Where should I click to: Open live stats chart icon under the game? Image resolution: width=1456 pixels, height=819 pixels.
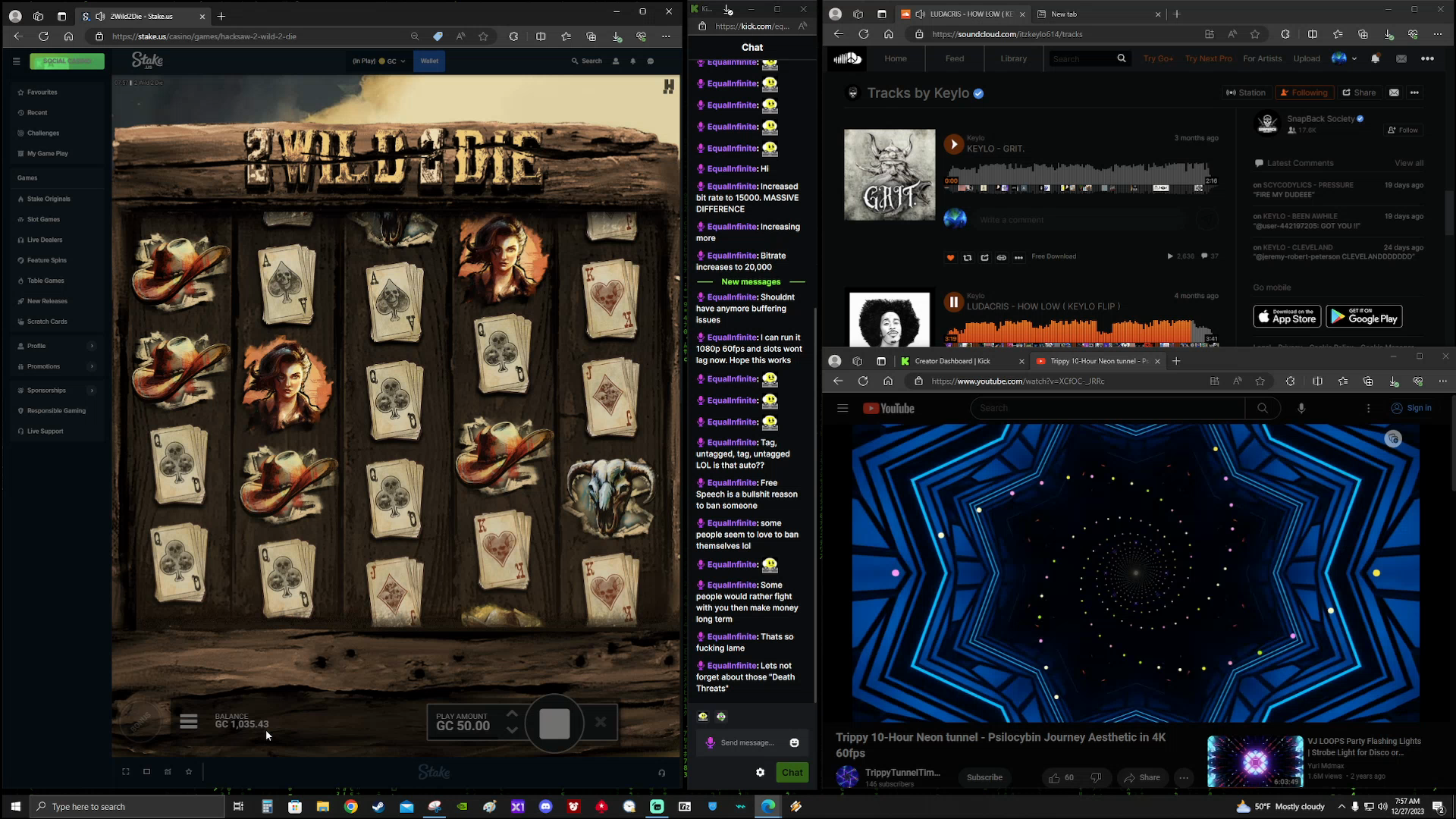[168, 772]
